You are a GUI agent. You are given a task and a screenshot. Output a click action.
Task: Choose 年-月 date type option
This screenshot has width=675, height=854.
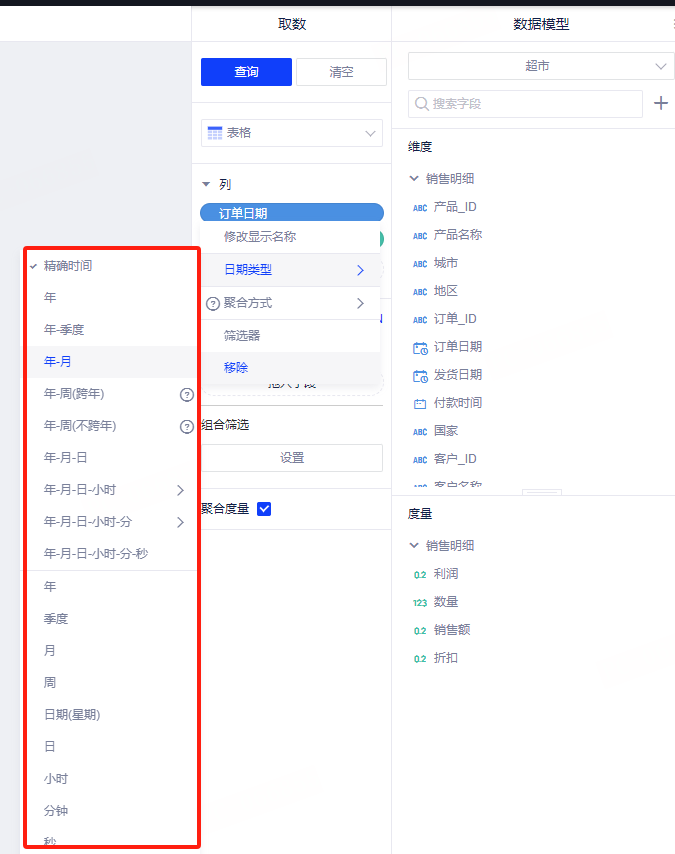[x=57, y=362]
